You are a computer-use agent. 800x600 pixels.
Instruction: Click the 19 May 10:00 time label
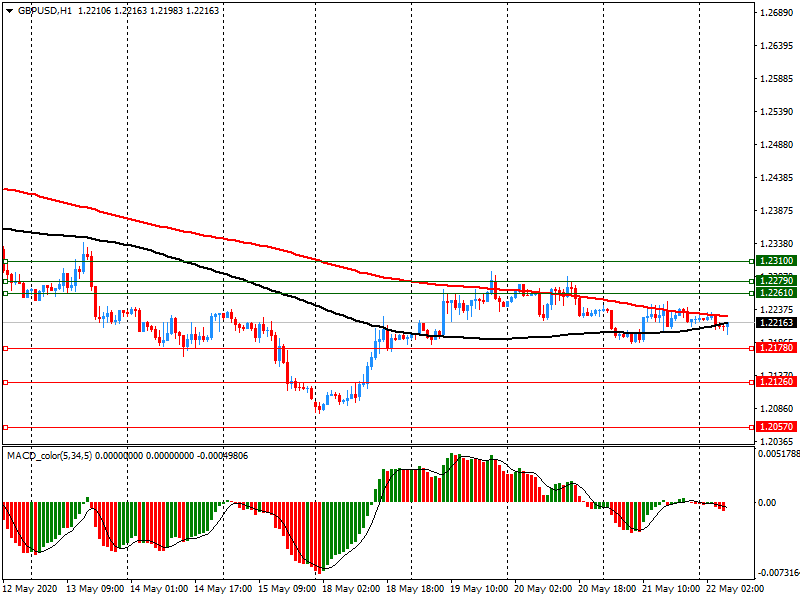pyautogui.click(x=479, y=588)
